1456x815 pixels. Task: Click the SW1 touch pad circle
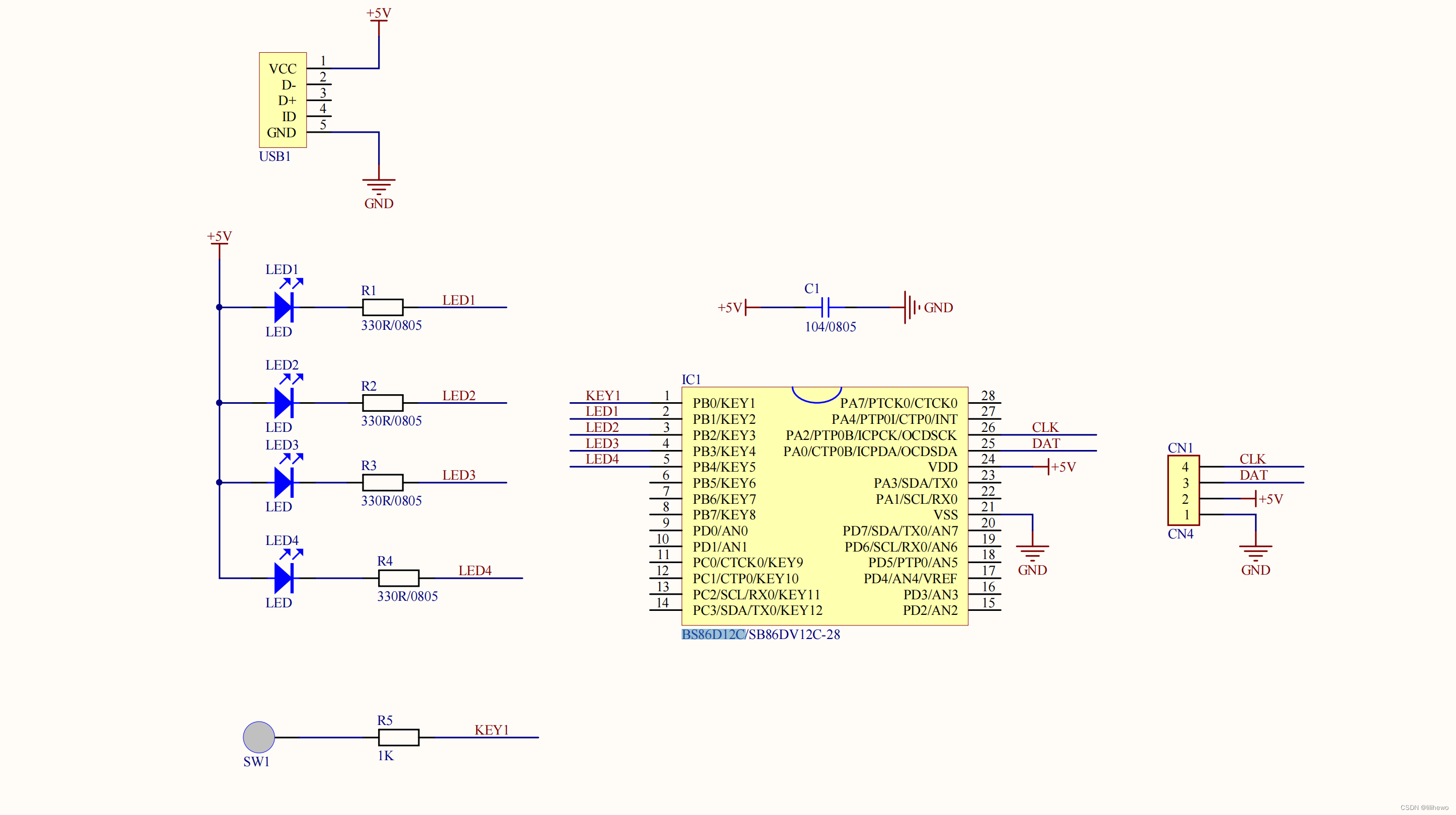[x=259, y=737]
